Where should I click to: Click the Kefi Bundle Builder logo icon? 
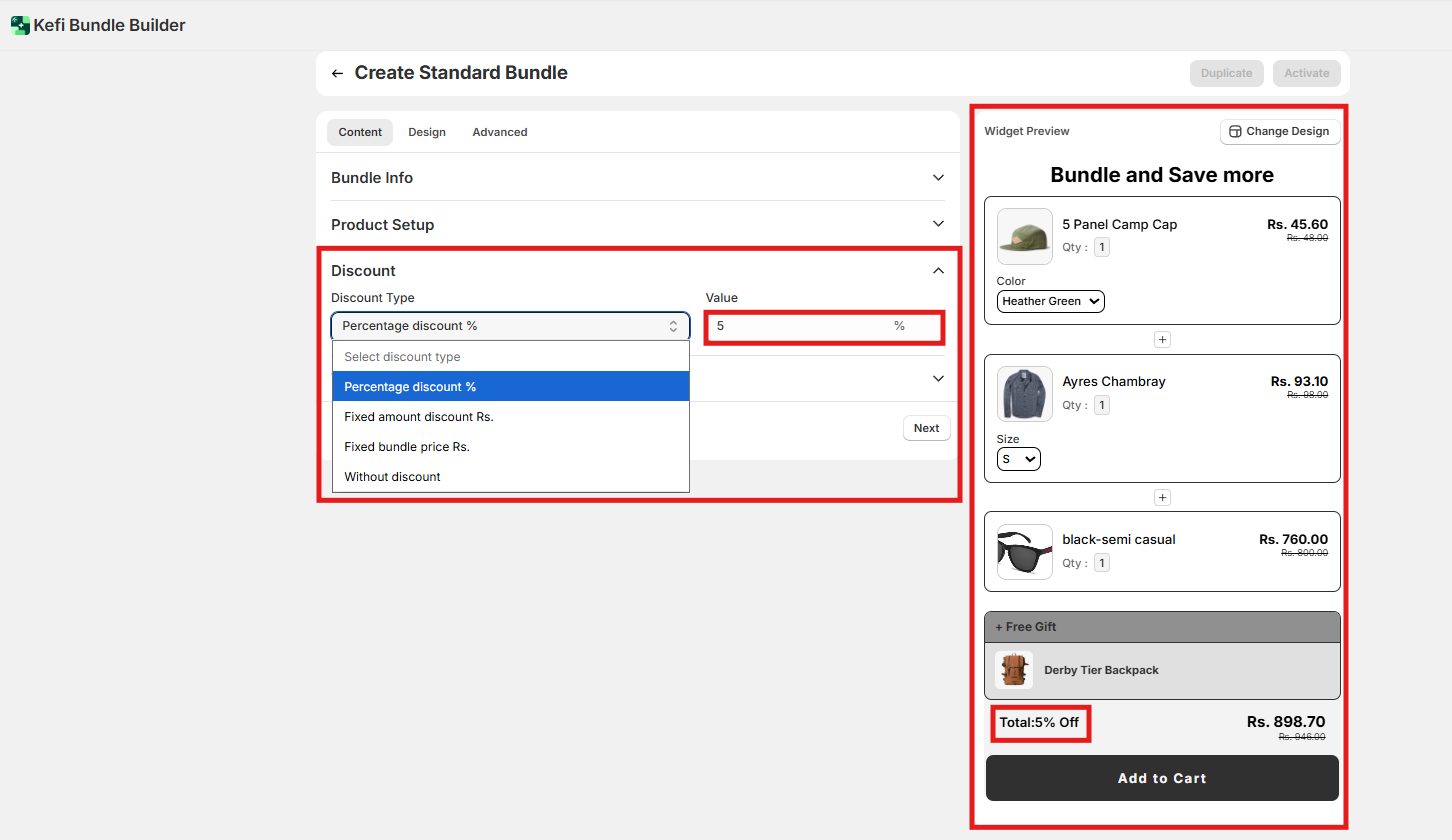pos(20,26)
